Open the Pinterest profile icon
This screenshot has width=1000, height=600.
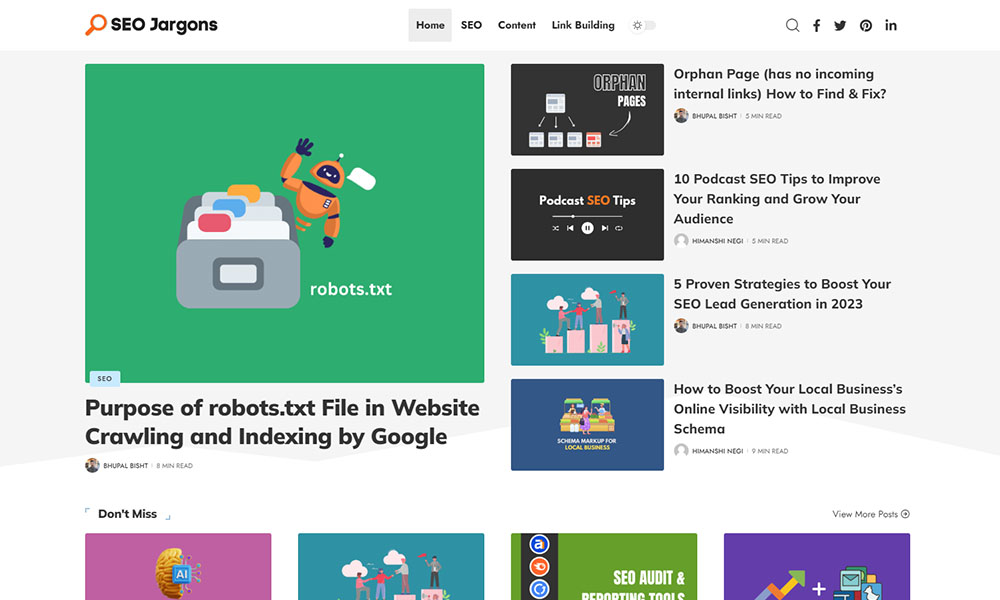point(865,25)
